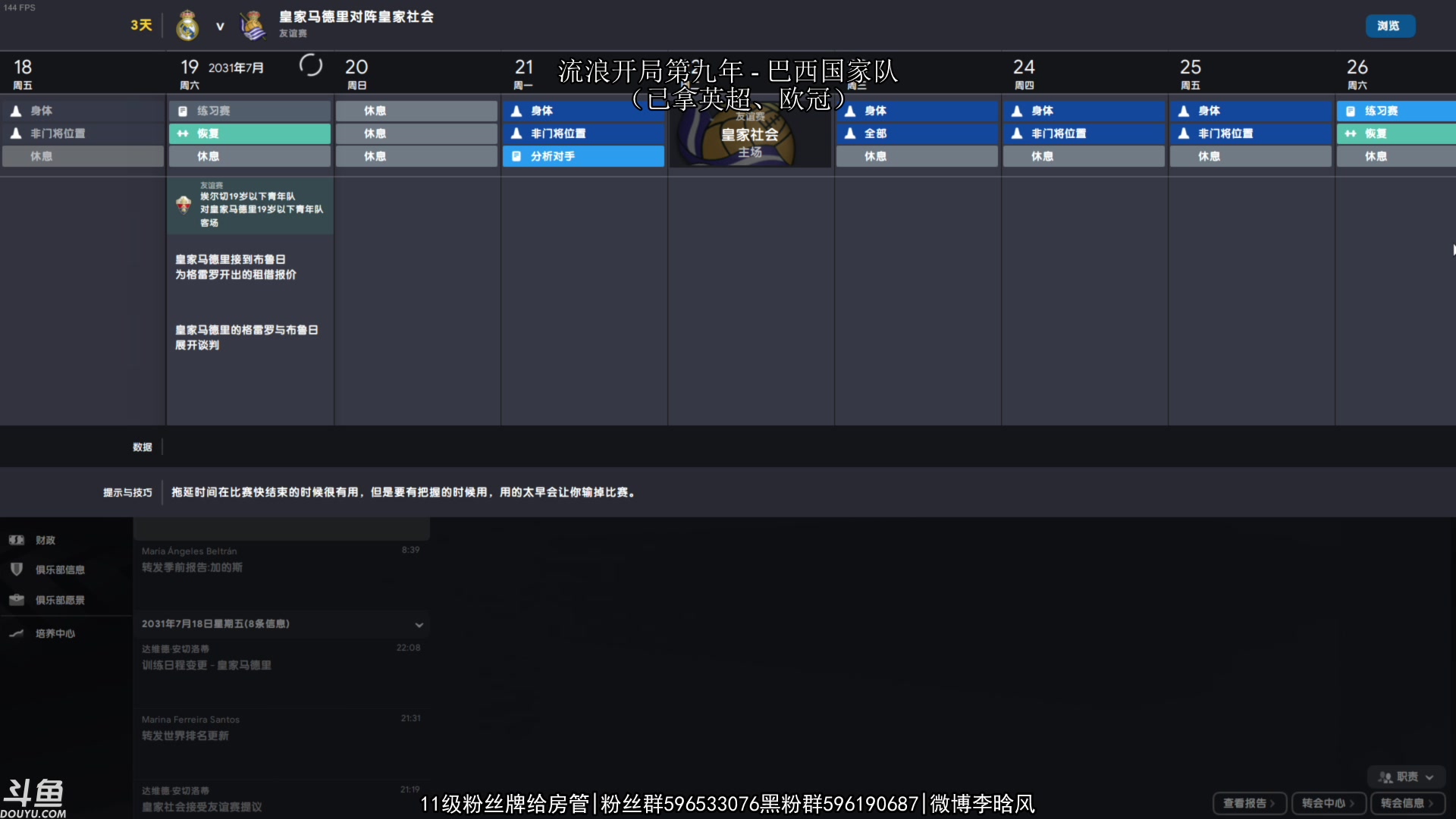Click cone icon of 非门将位置 on Thursday 24
Viewport: 1456px width, 819px height.
(1017, 133)
